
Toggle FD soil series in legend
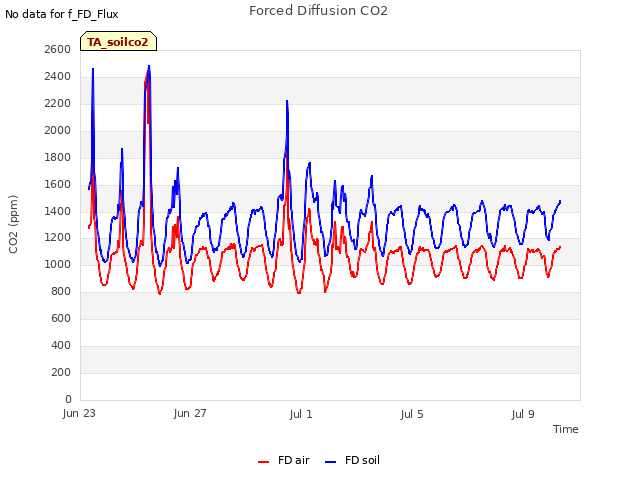coord(352,460)
